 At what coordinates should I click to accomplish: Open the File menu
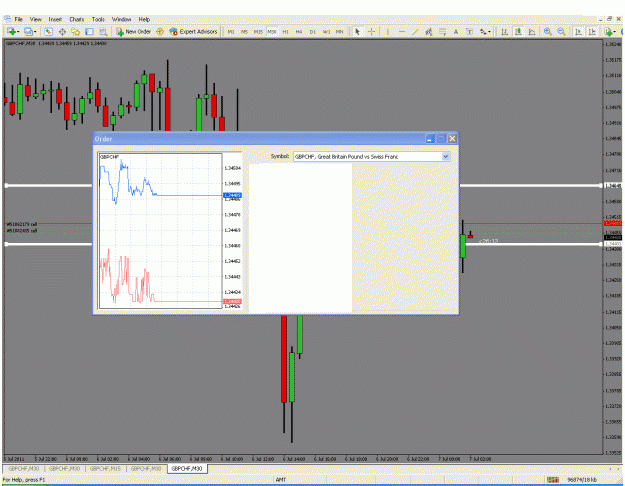(19, 19)
